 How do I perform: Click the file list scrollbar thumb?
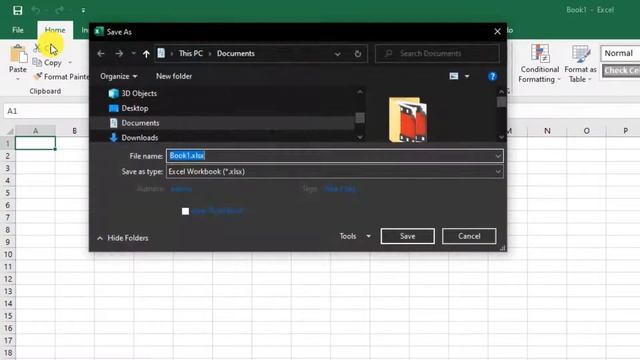tap(501, 102)
